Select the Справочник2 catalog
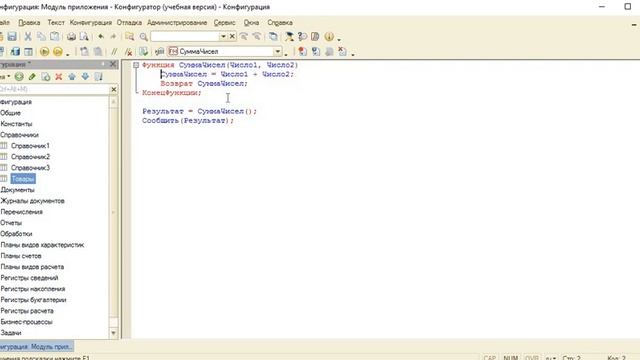 point(30,157)
